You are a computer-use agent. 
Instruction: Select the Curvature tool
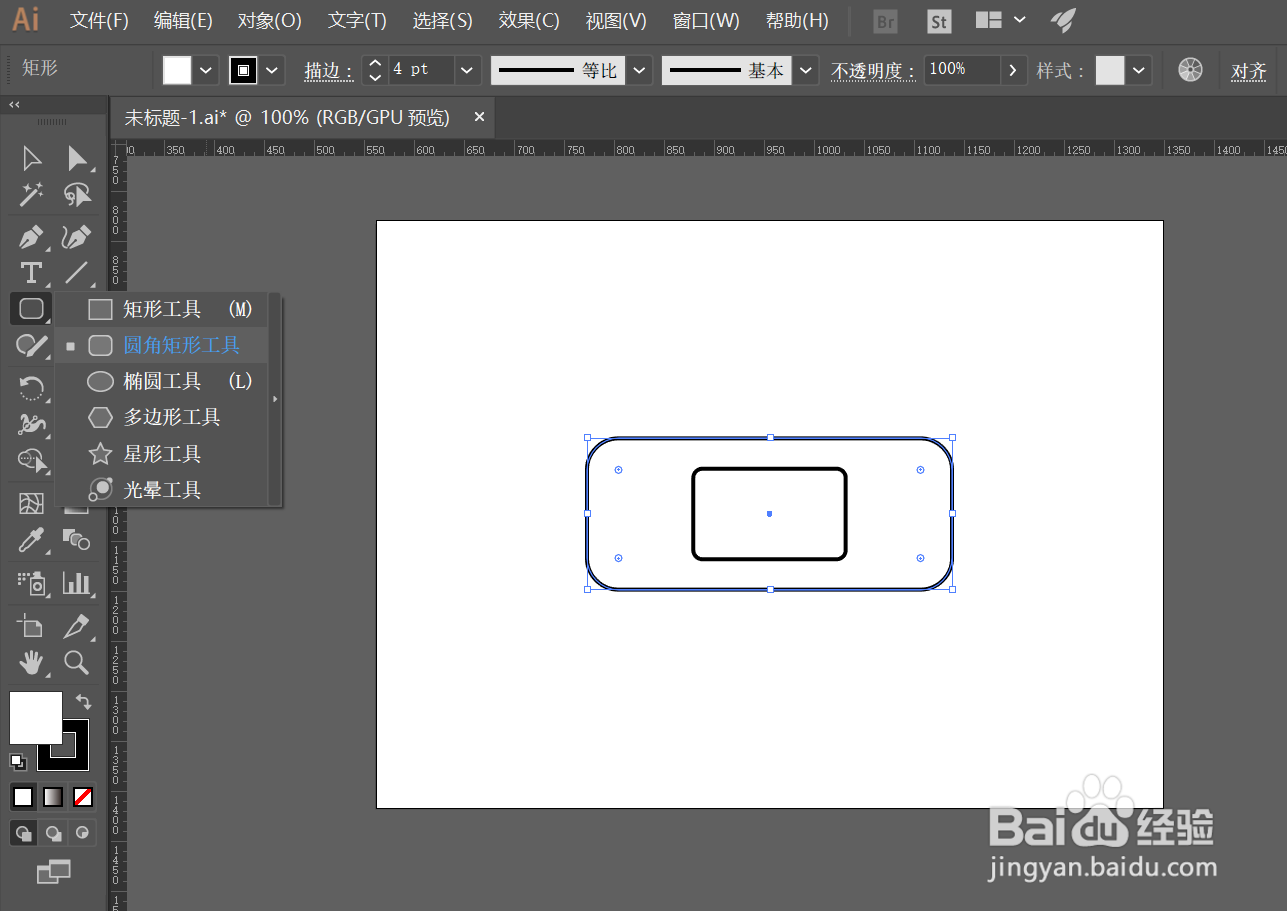77,238
